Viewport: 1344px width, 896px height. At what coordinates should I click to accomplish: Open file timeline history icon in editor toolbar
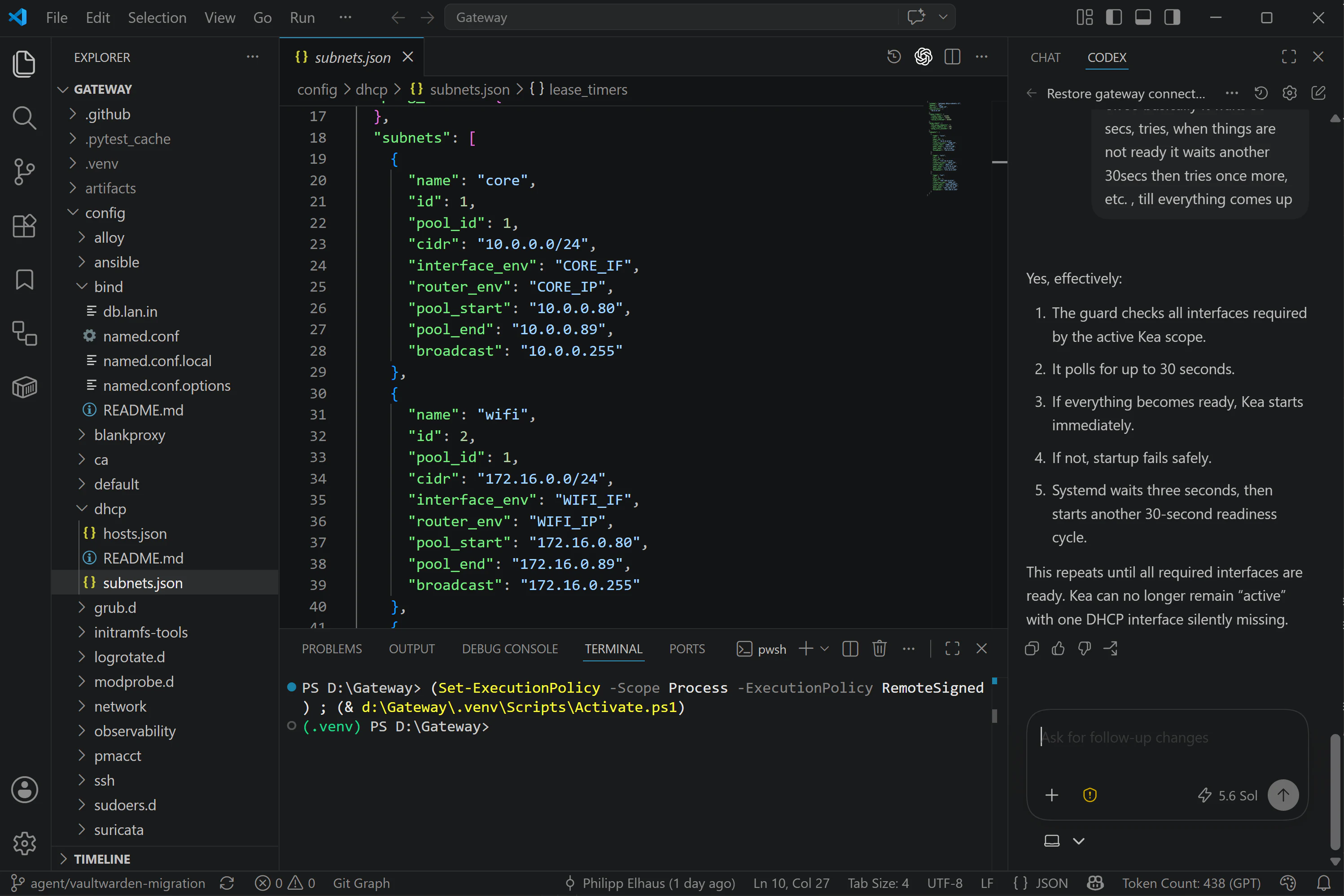[x=894, y=57]
